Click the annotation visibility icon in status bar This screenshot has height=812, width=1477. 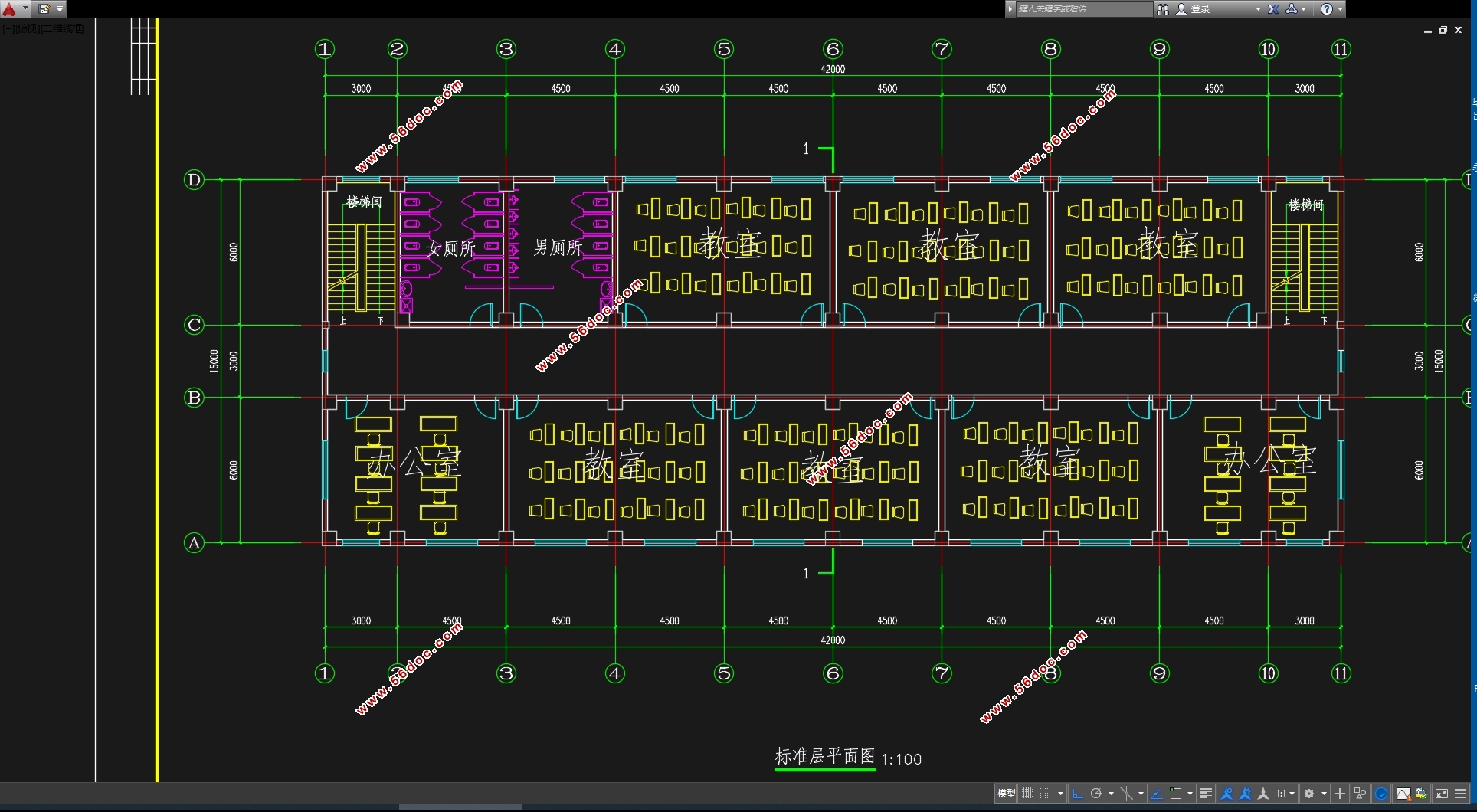1226,794
